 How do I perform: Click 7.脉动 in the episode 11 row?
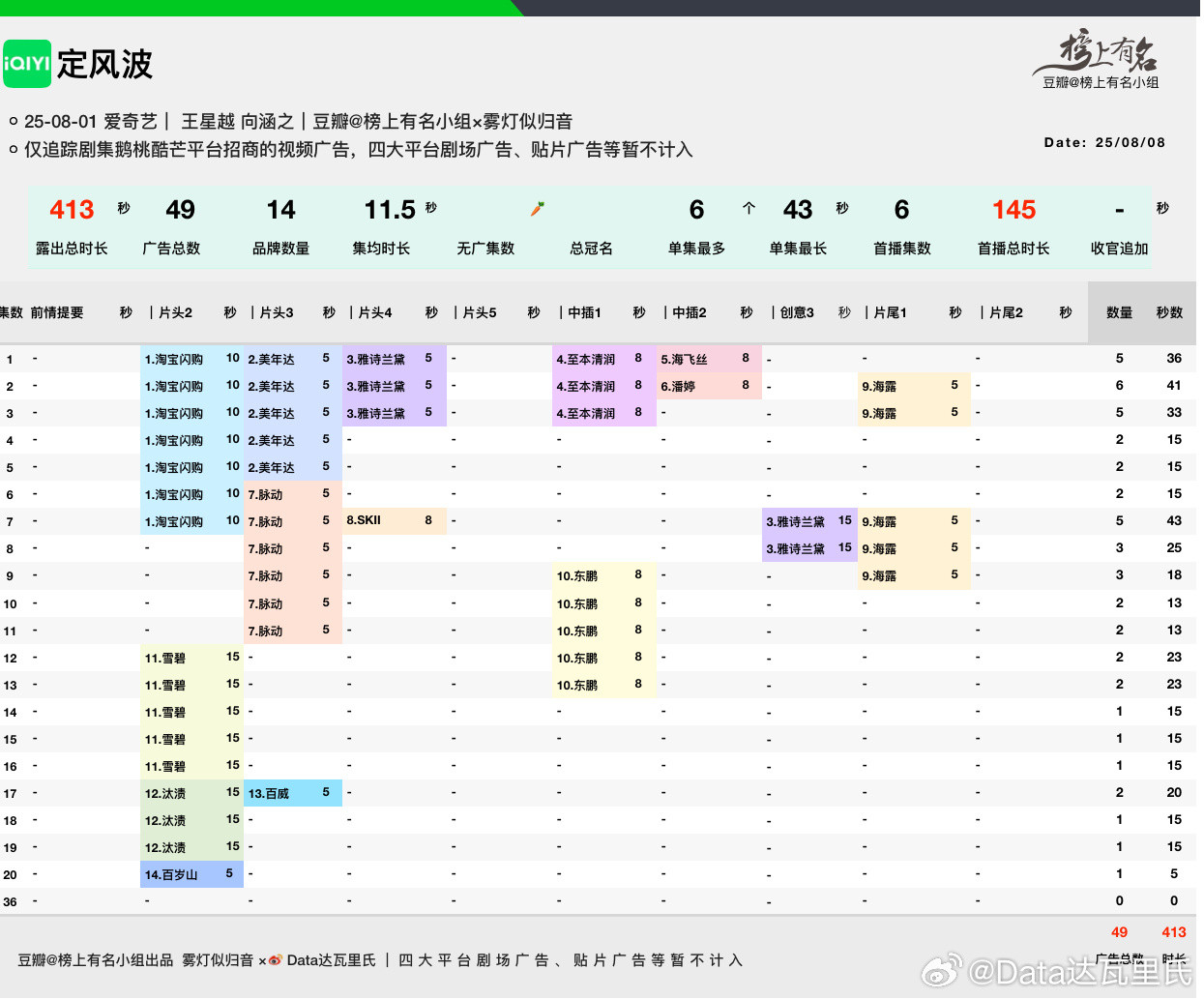click(265, 631)
